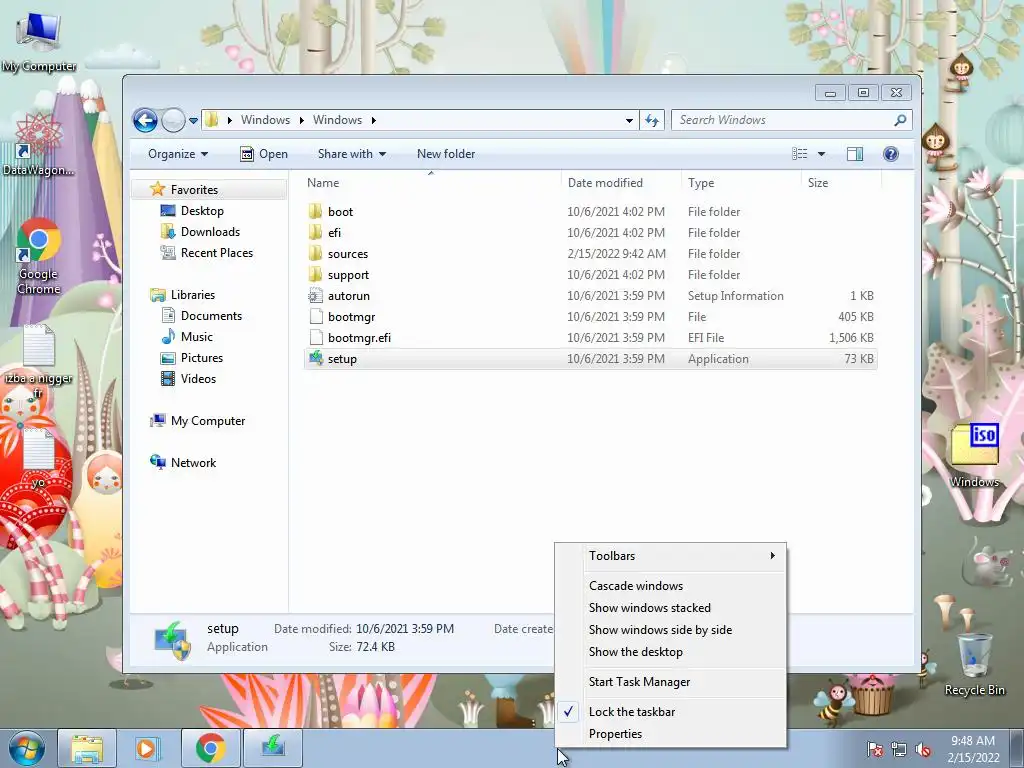Select the support folder
1024x768 pixels.
coord(348,275)
